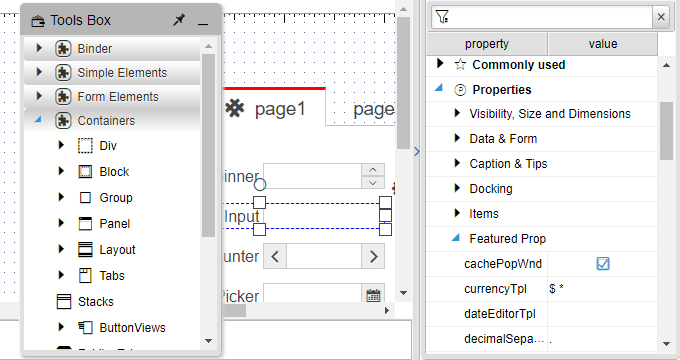Click the Input field on canvas
The width and height of the screenshot is (680, 360).
[x=324, y=216]
